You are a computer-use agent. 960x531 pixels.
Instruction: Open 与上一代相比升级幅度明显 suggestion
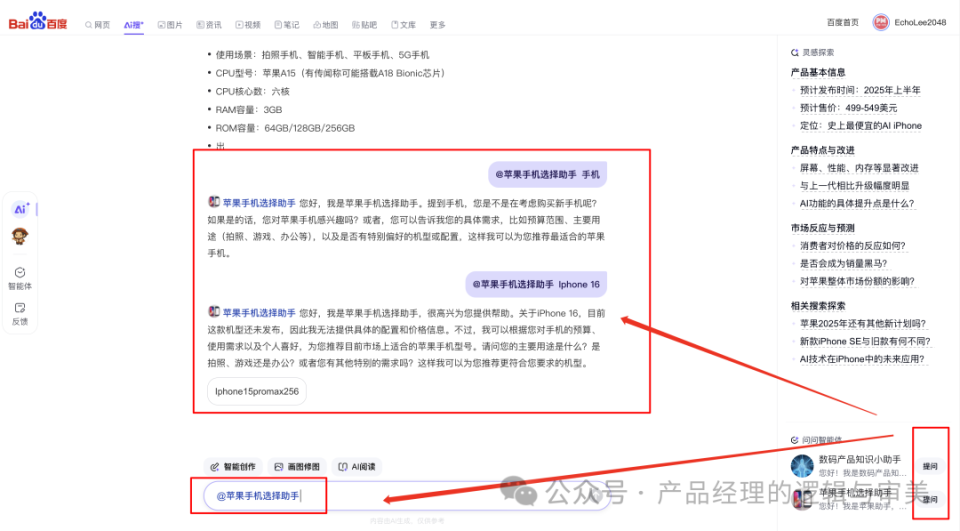(x=855, y=186)
